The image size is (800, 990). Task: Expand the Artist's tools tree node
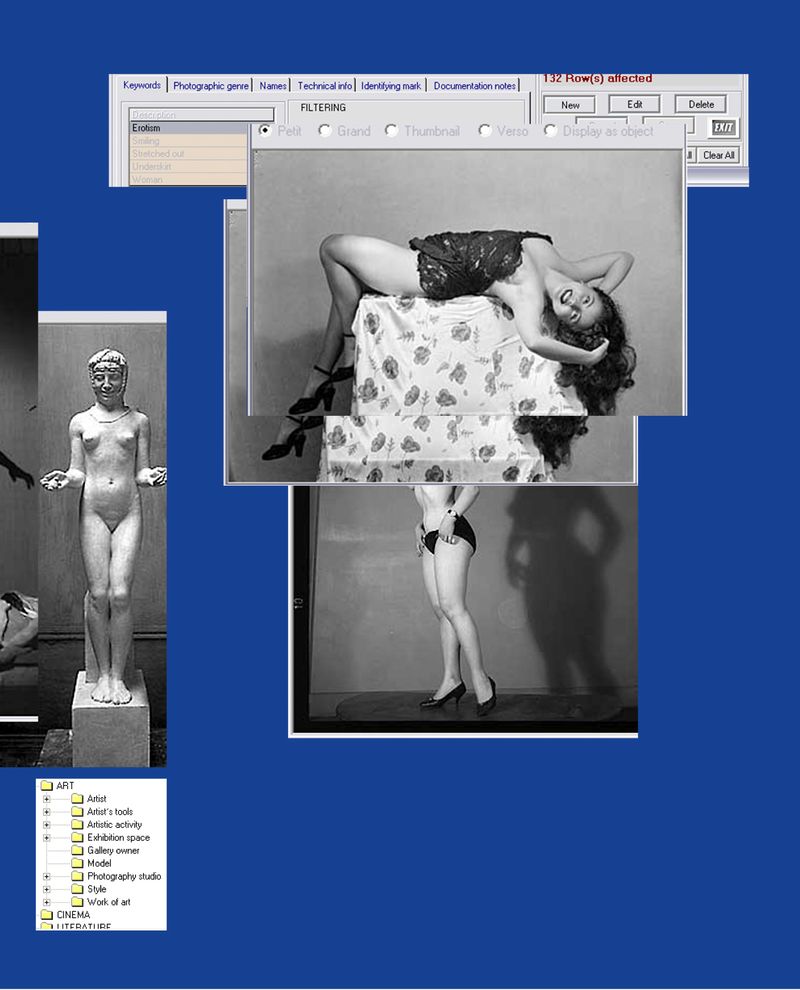(x=47, y=810)
